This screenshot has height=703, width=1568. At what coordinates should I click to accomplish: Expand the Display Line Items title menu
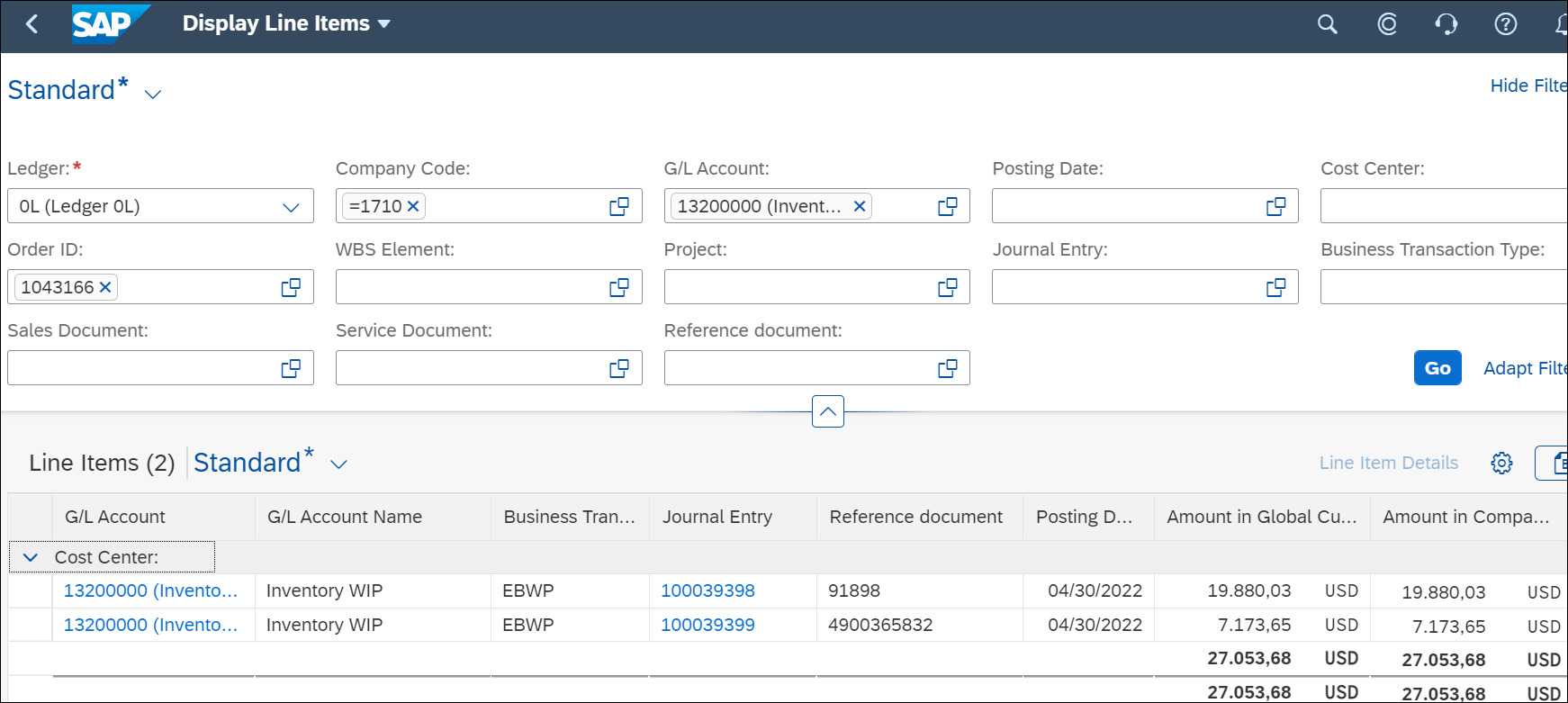(384, 24)
